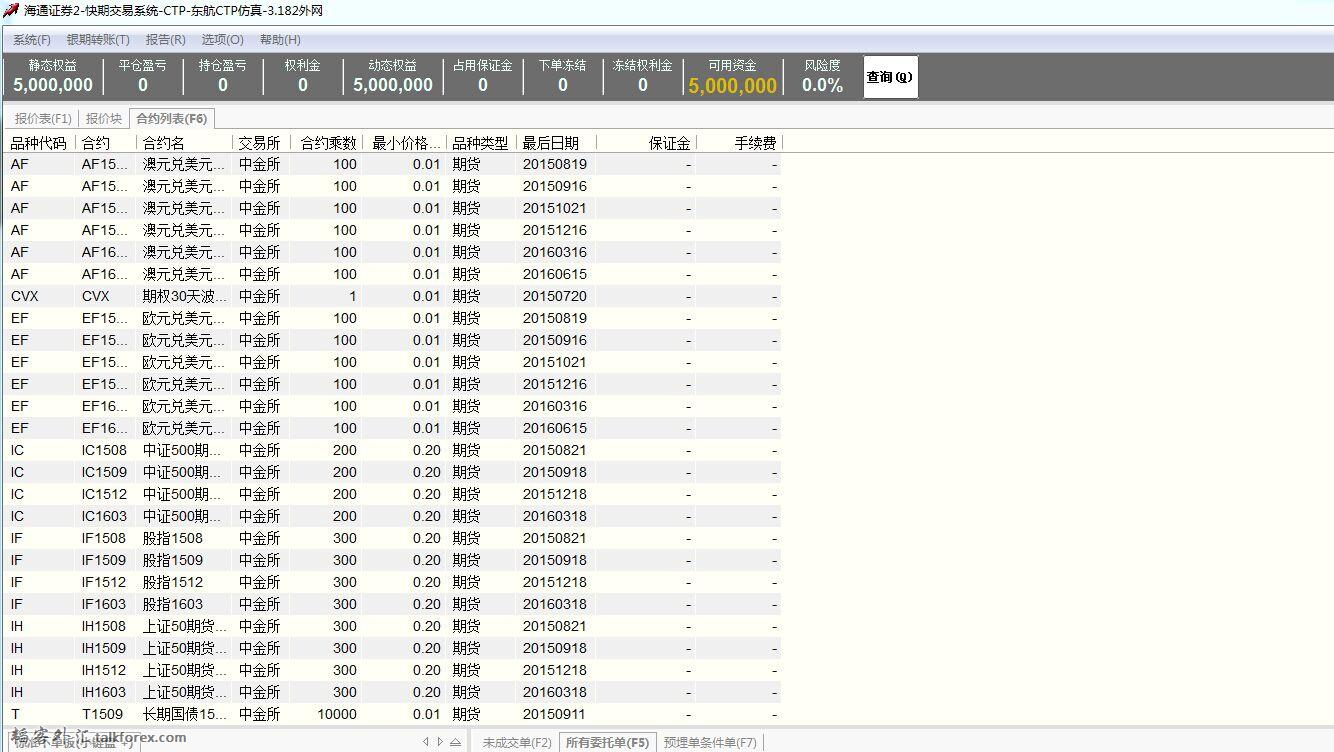This screenshot has height=752, width=1334.
Task: Click the 查询(Q) button
Action: click(x=890, y=77)
